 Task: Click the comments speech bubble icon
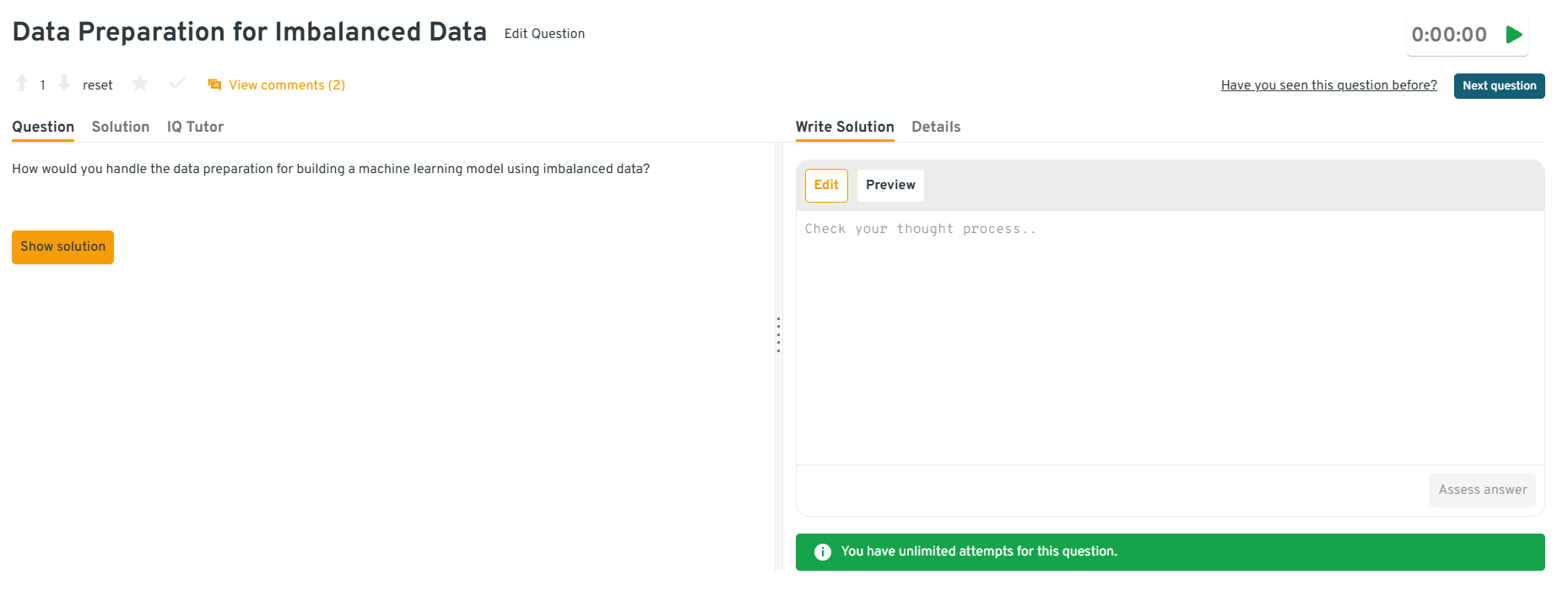[214, 85]
